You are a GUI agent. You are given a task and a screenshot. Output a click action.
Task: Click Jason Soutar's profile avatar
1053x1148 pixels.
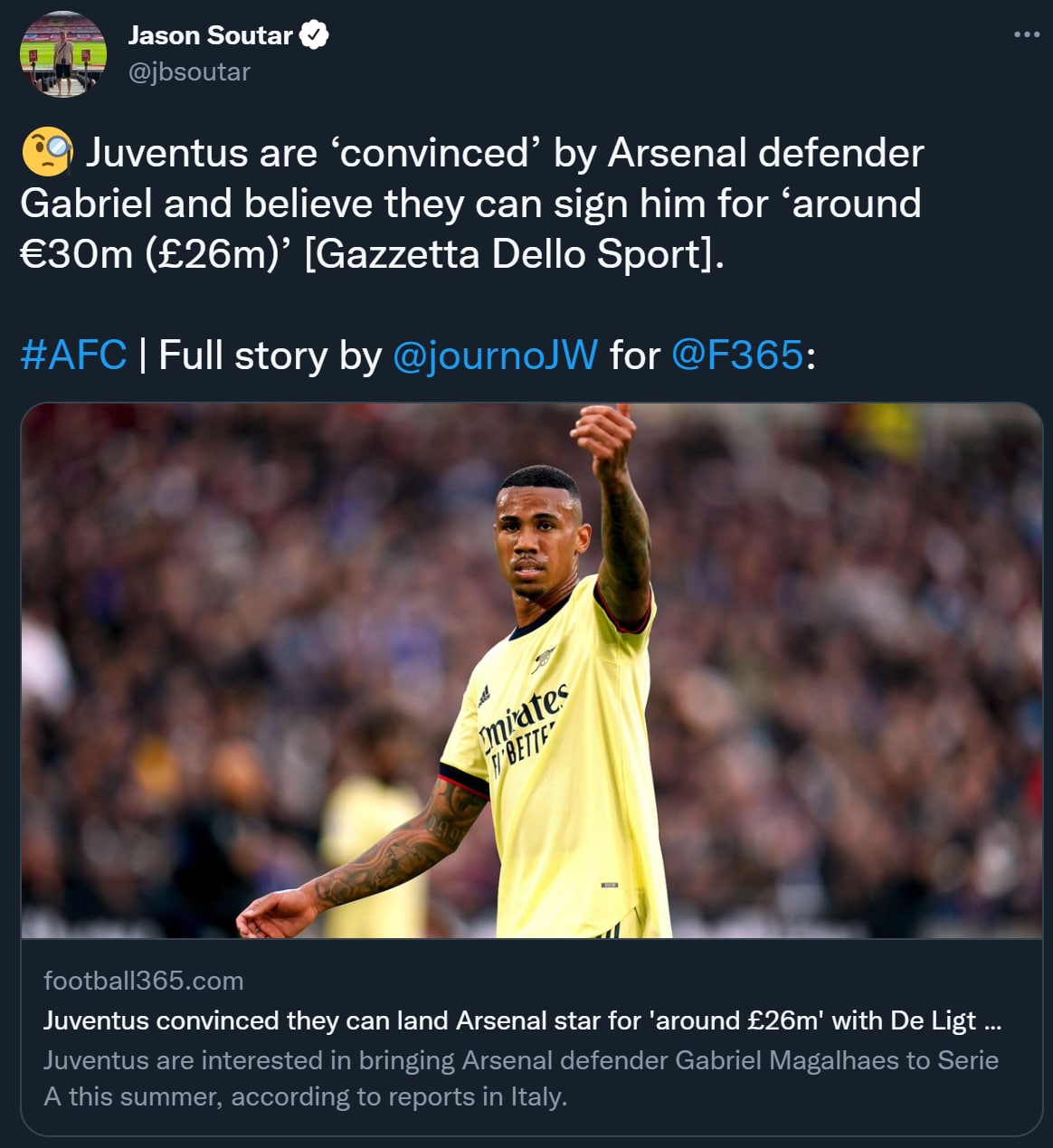[62, 54]
